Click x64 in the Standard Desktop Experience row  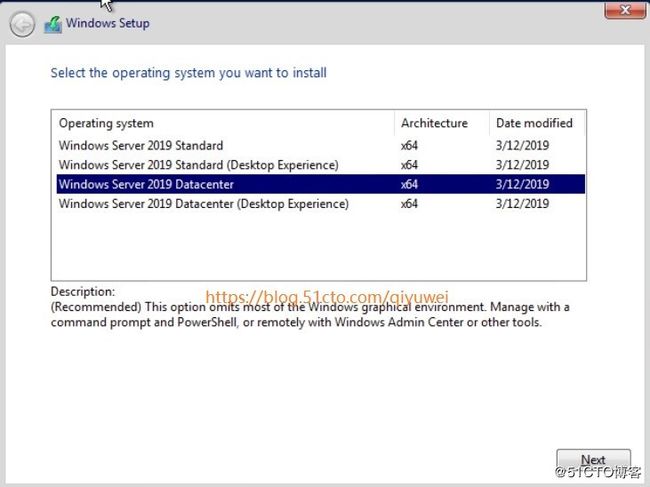[x=409, y=165]
